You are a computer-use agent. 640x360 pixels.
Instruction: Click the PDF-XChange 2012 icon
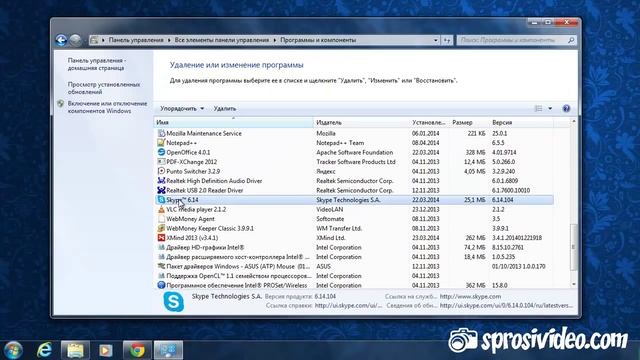161,162
